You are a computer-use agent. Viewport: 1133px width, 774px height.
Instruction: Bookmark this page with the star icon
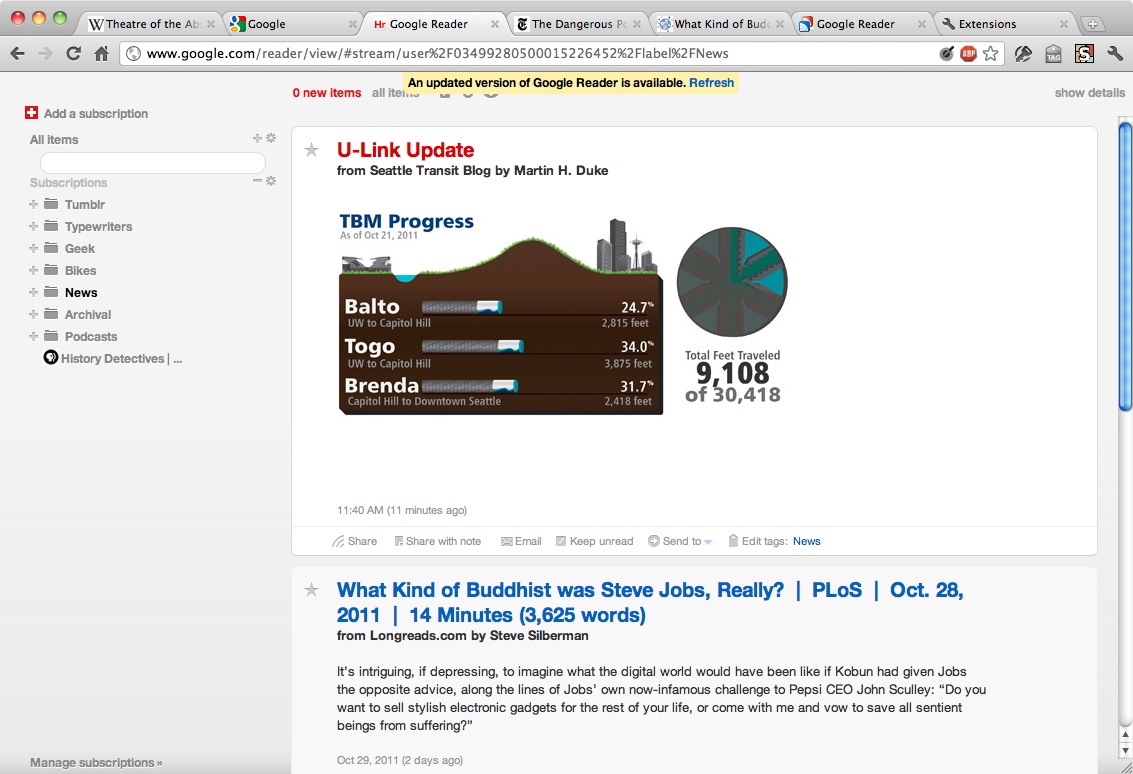click(x=990, y=54)
